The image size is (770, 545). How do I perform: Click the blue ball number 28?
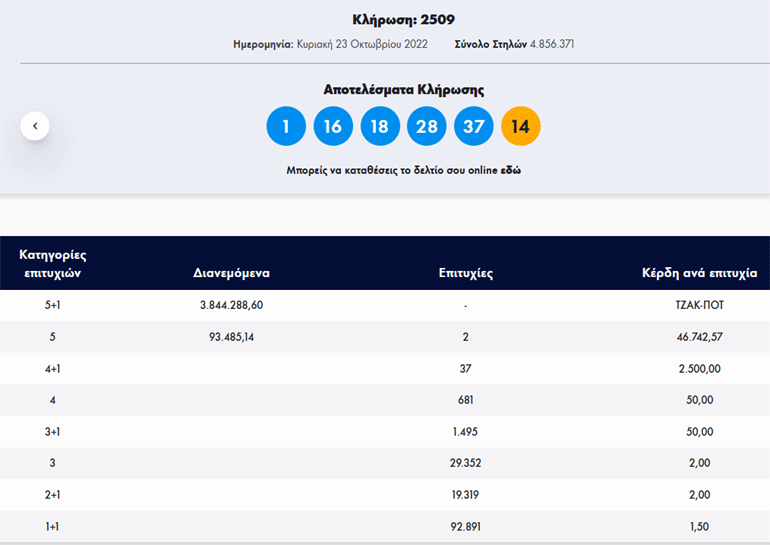tap(427, 126)
